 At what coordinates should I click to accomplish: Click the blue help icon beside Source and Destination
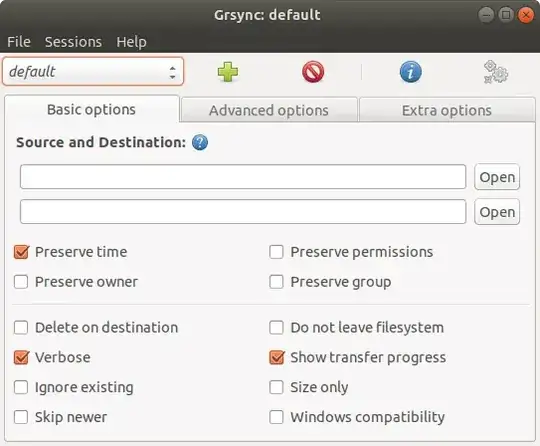200,142
